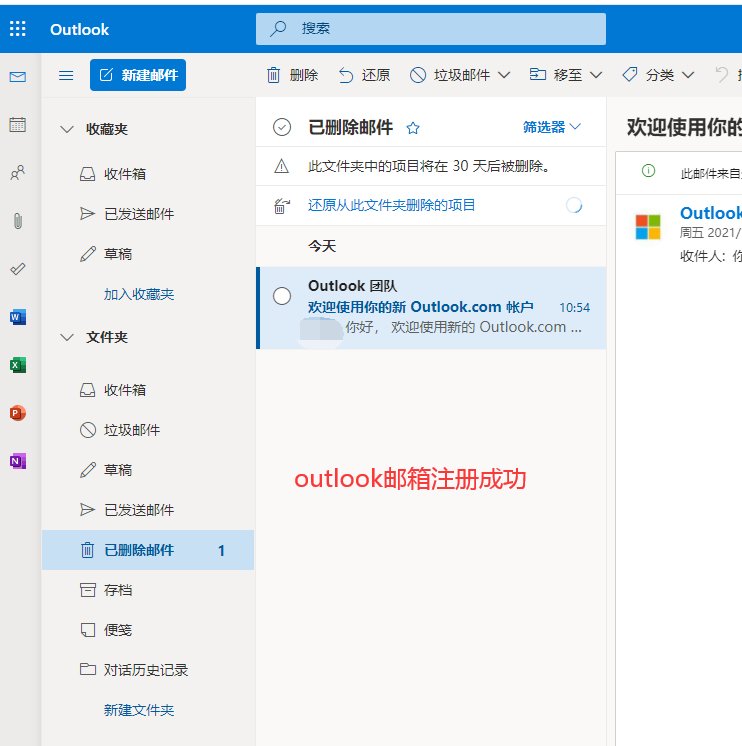Open 已发送邮件 under 文件夹

pyautogui.click(x=148, y=510)
